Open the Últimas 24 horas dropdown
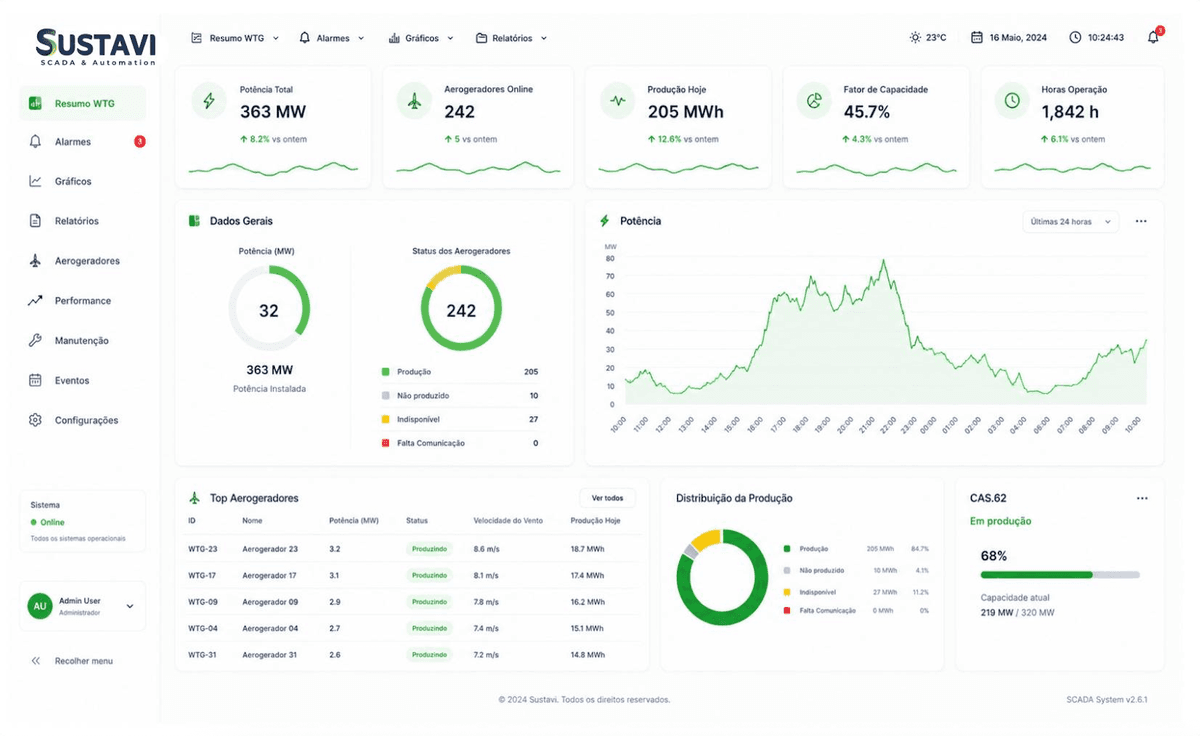The height and width of the screenshot is (736, 1200). pos(1070,221)
